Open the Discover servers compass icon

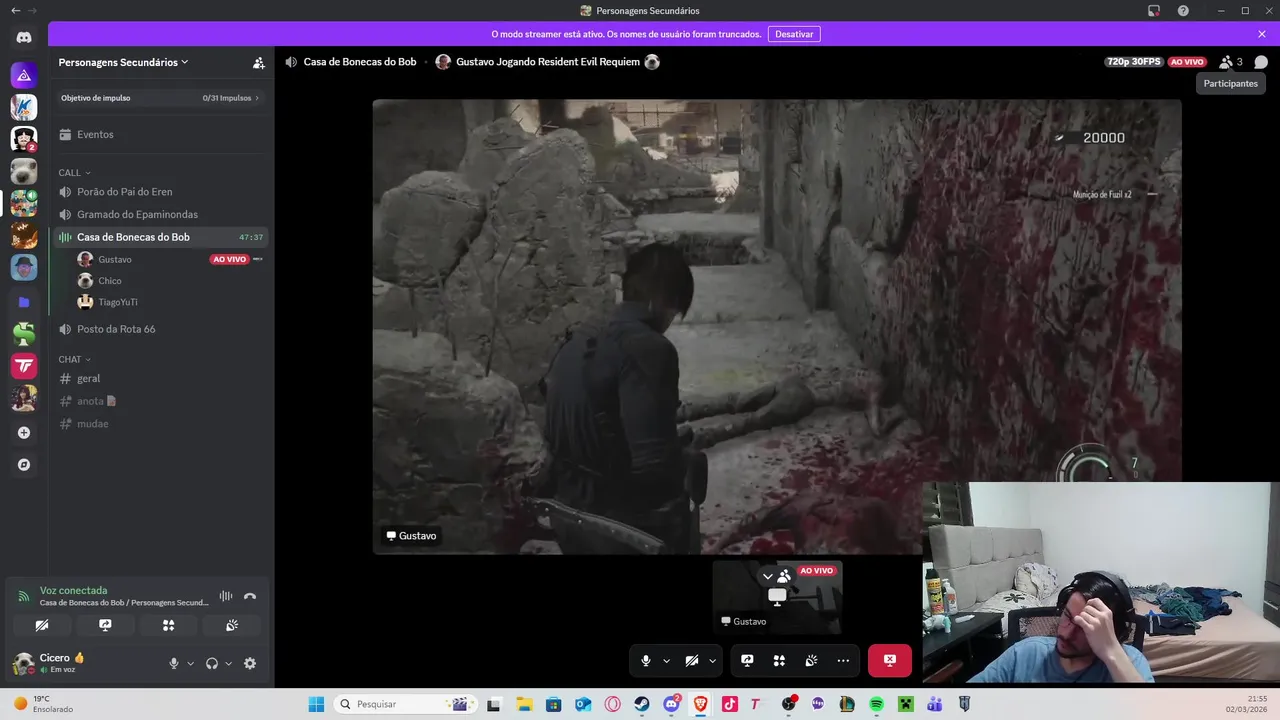tap(24, 465)
